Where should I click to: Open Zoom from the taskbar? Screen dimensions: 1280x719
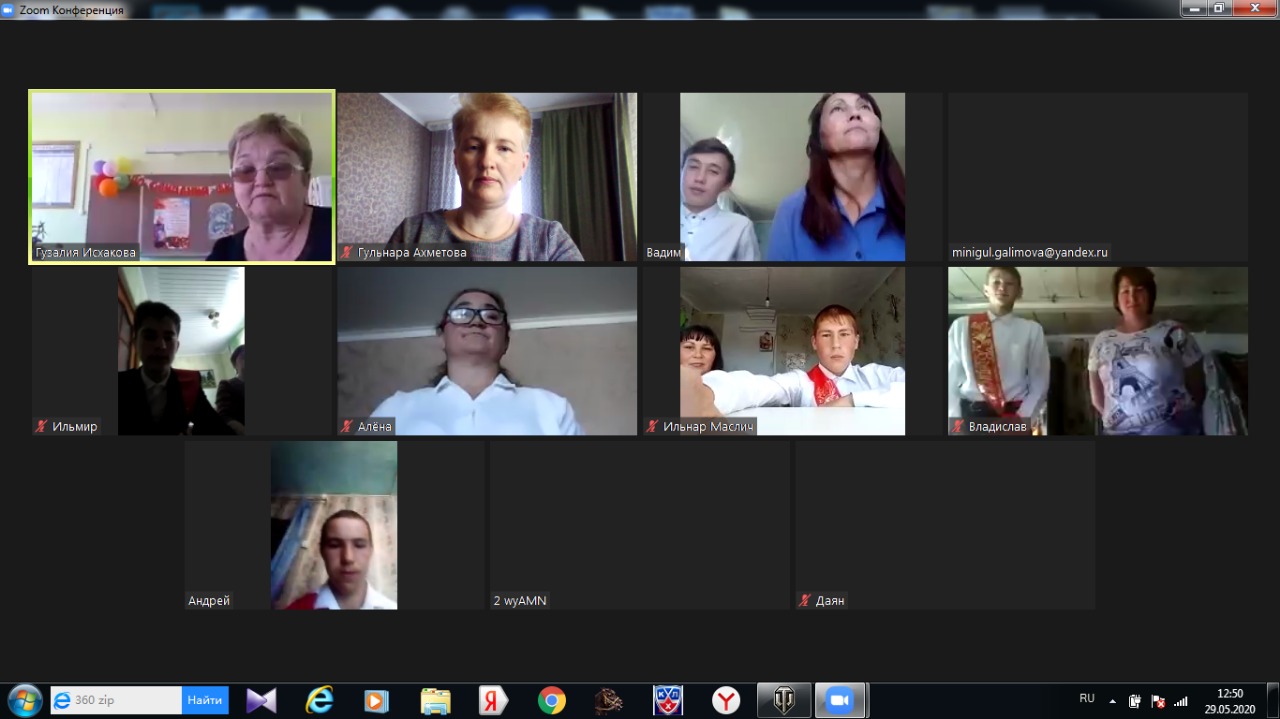pos(839,700)
